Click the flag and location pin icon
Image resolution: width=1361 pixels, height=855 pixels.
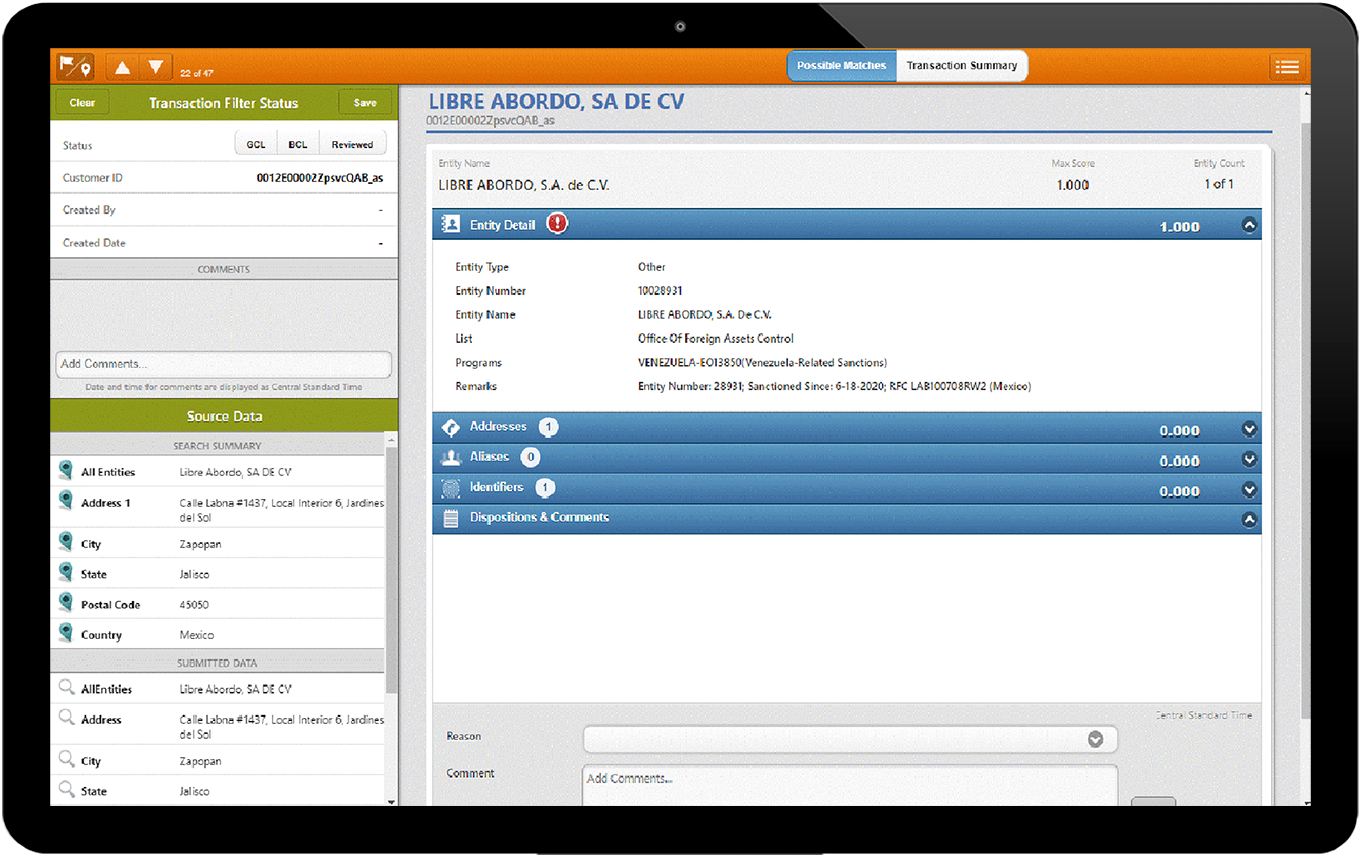pyautogui.click(x=75, y=67)
